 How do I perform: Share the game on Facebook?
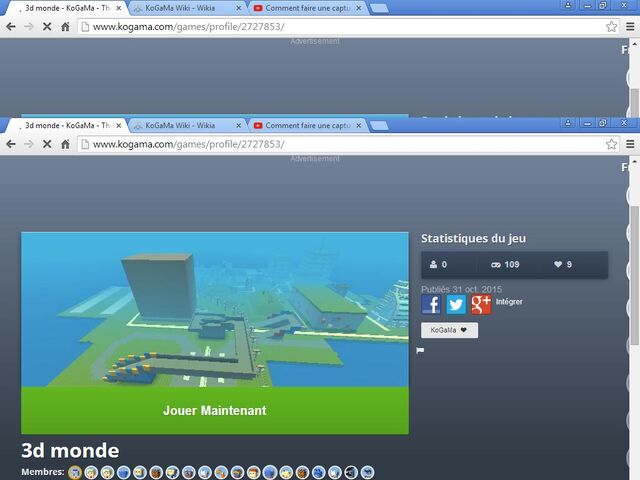tap(431, 304)
